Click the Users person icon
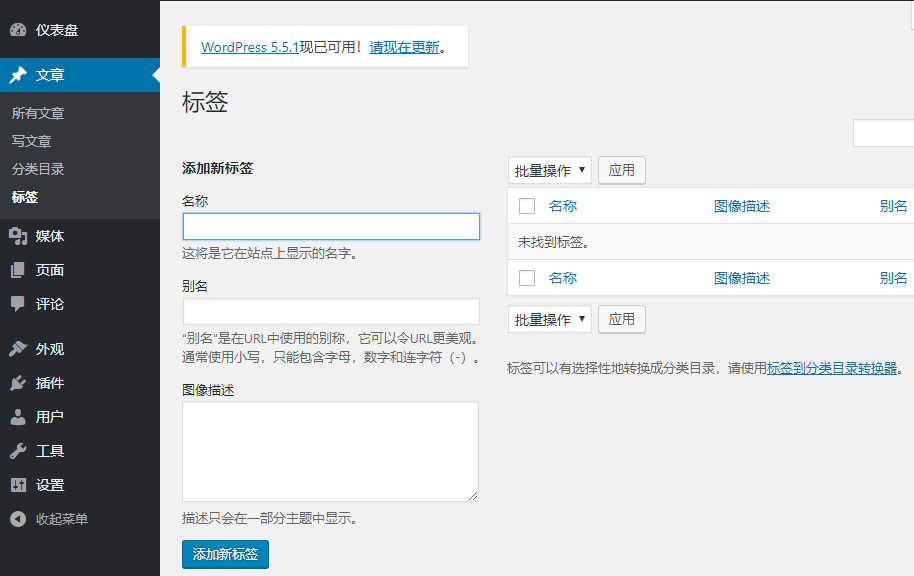914x576 pixels. 18,417
